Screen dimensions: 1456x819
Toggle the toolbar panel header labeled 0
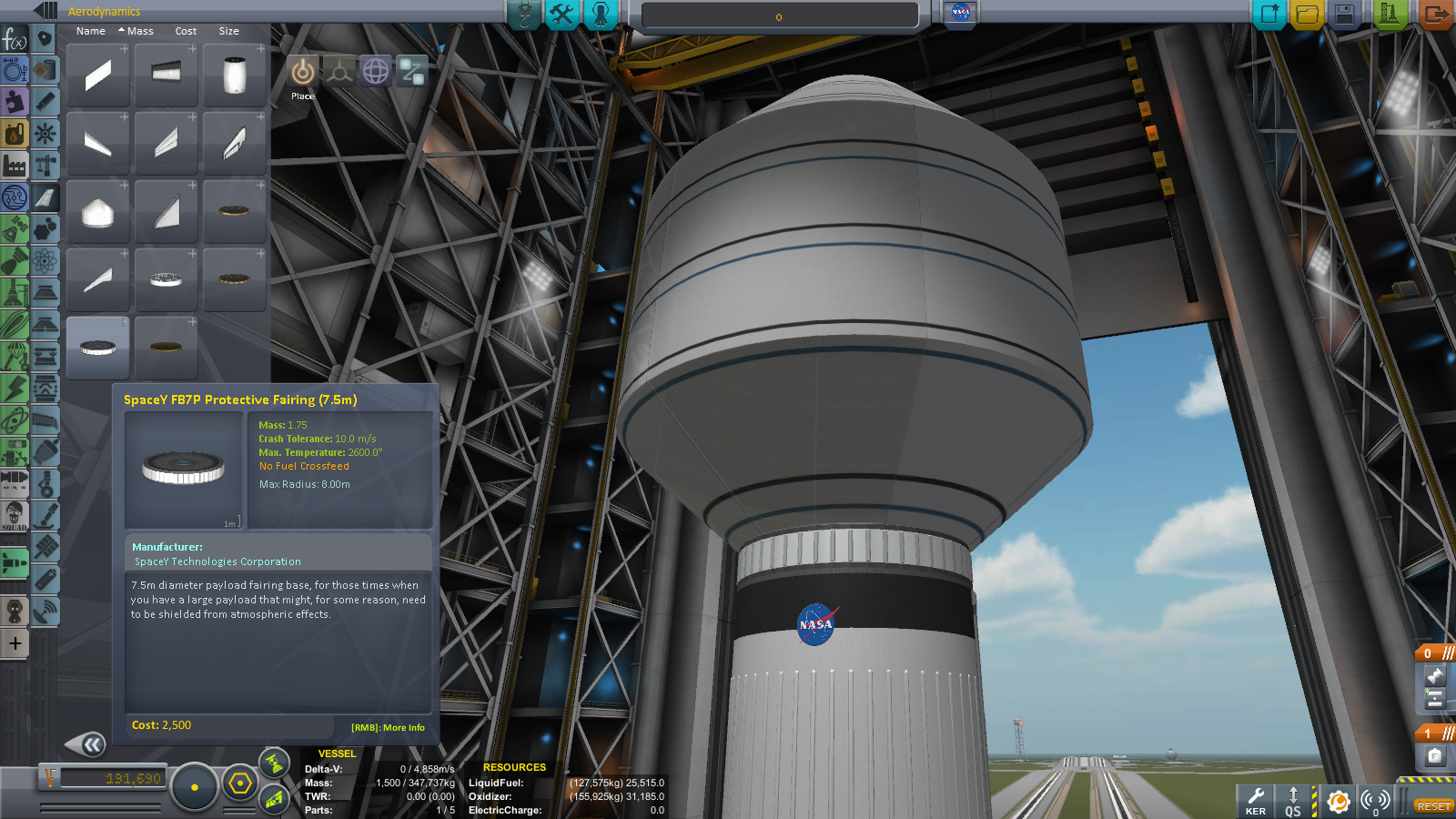1435,652
